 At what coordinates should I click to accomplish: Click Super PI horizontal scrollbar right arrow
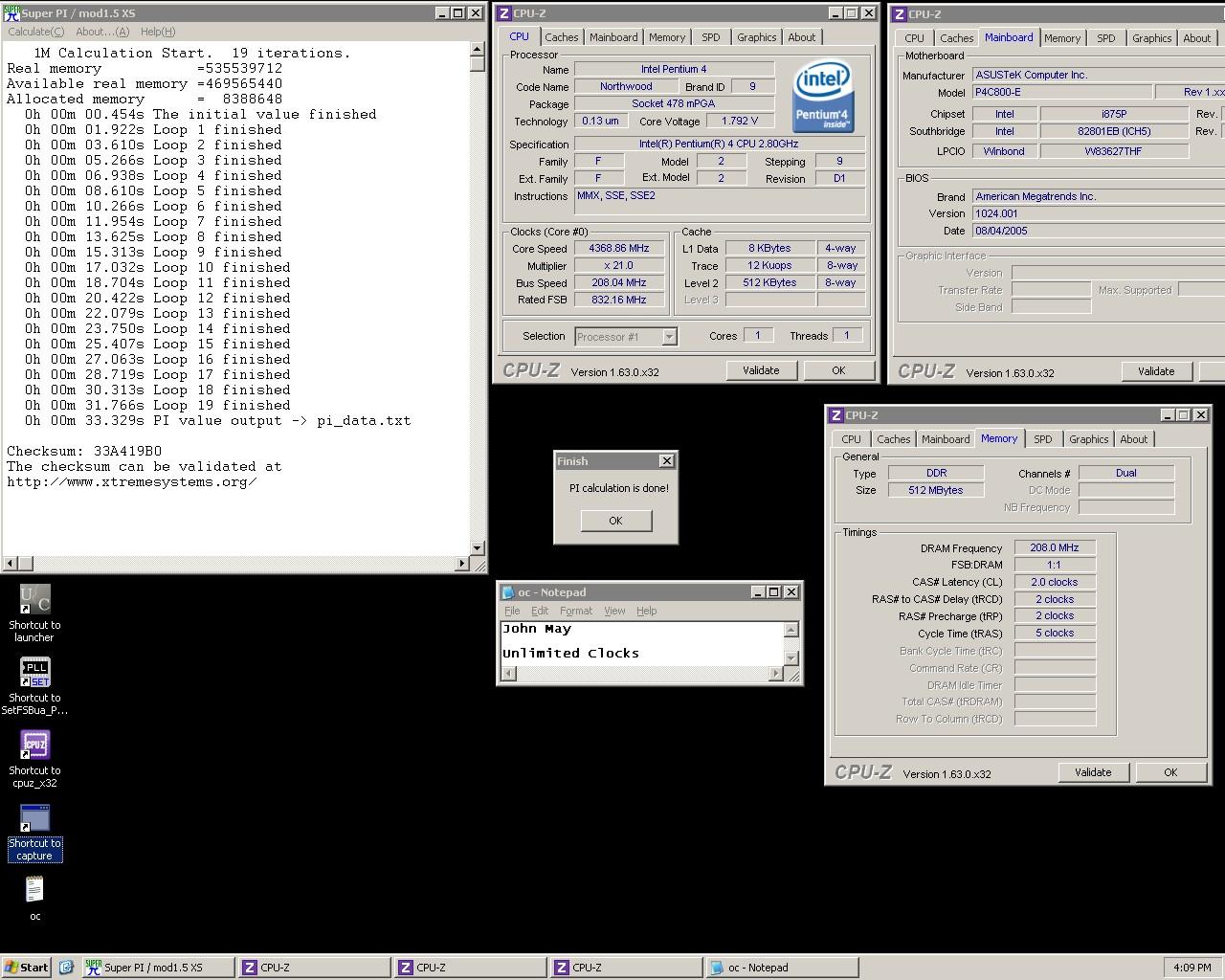pos(462,564)
